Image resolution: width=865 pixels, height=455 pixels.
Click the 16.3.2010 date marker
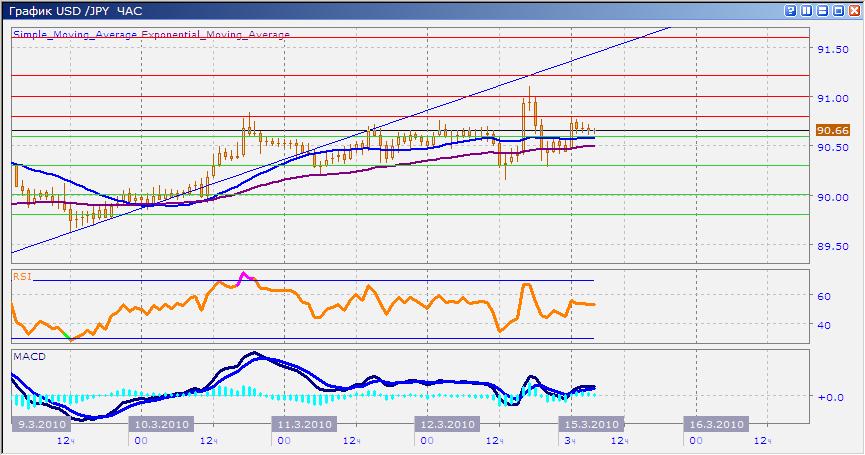click(x=715, y=424)
